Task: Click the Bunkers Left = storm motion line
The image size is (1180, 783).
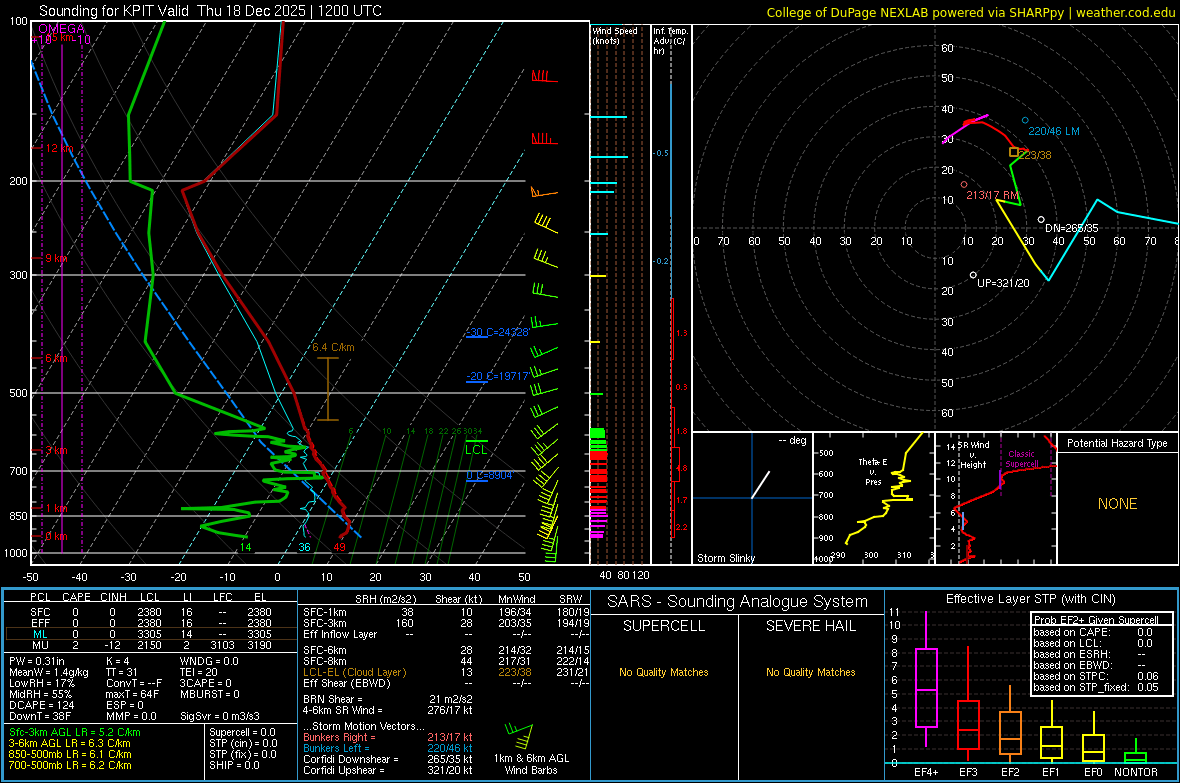Action: pos(388,748)
